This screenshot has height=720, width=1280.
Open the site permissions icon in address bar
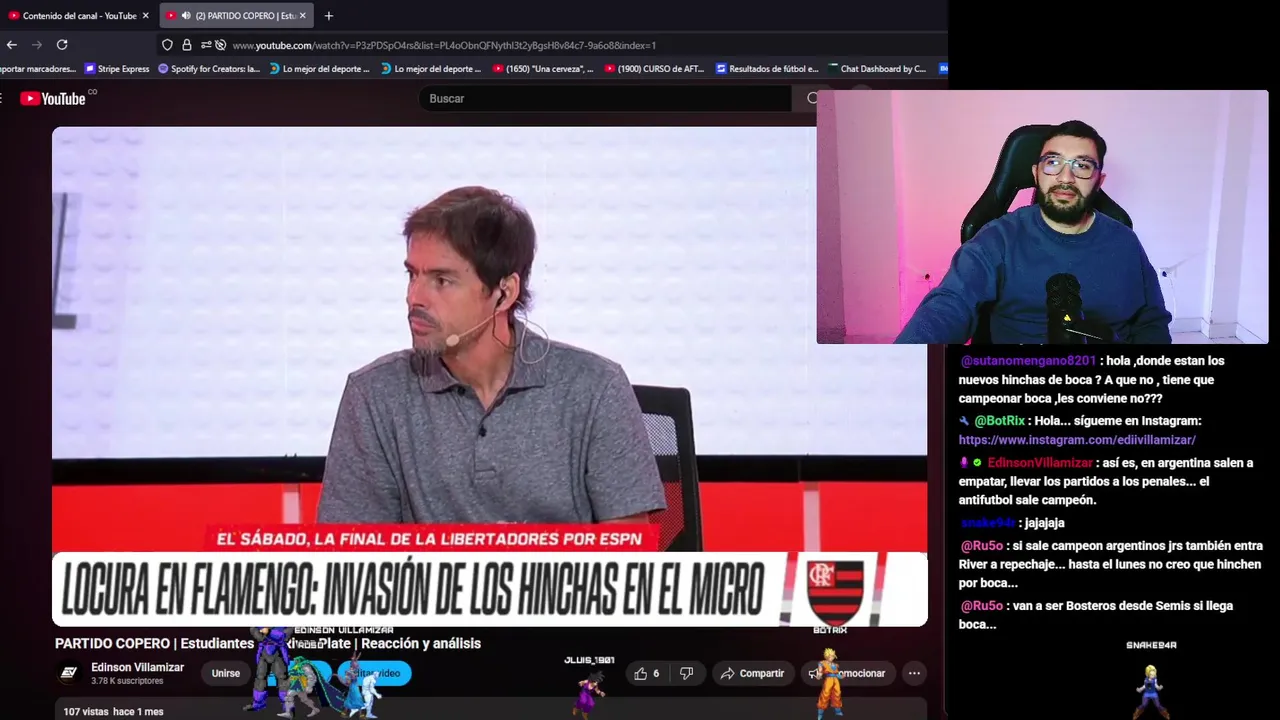click(x=206, y=45)
